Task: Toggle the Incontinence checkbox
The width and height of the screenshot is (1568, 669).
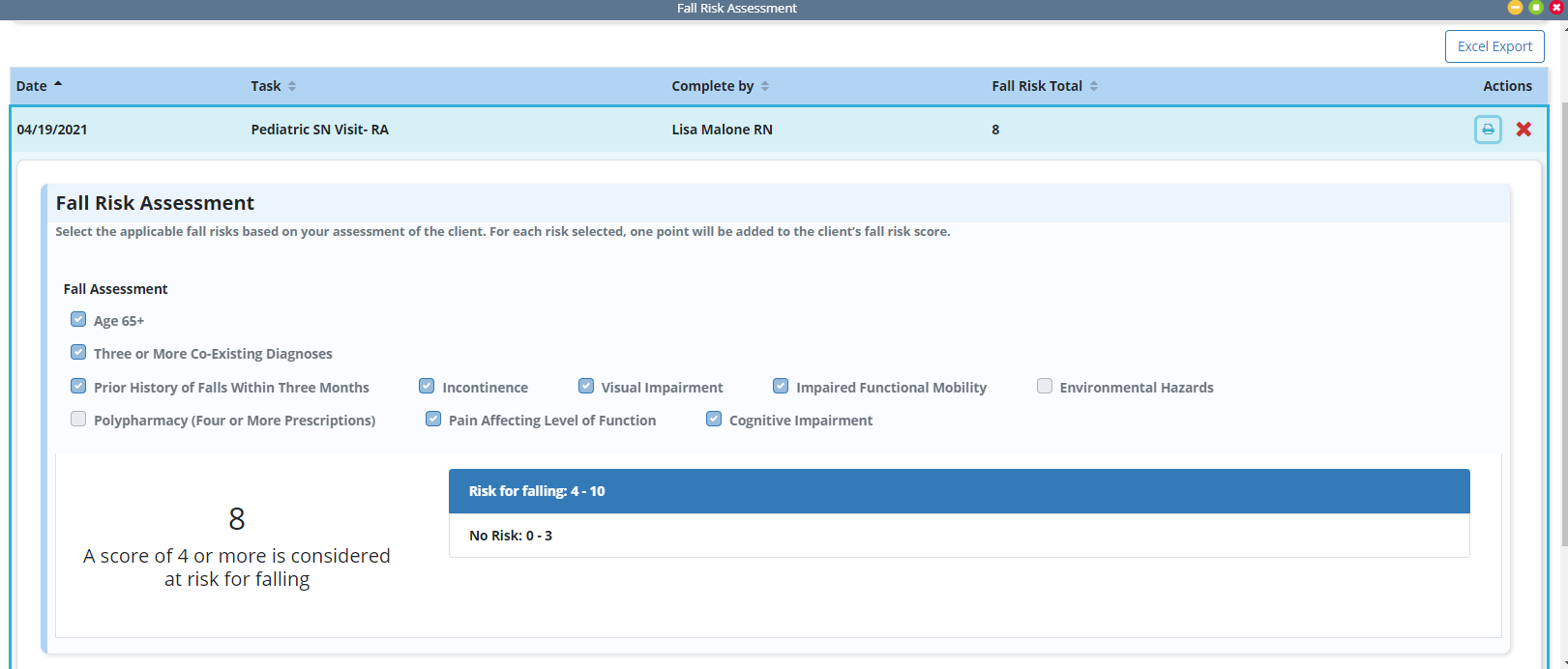Action: pos(427,386)
